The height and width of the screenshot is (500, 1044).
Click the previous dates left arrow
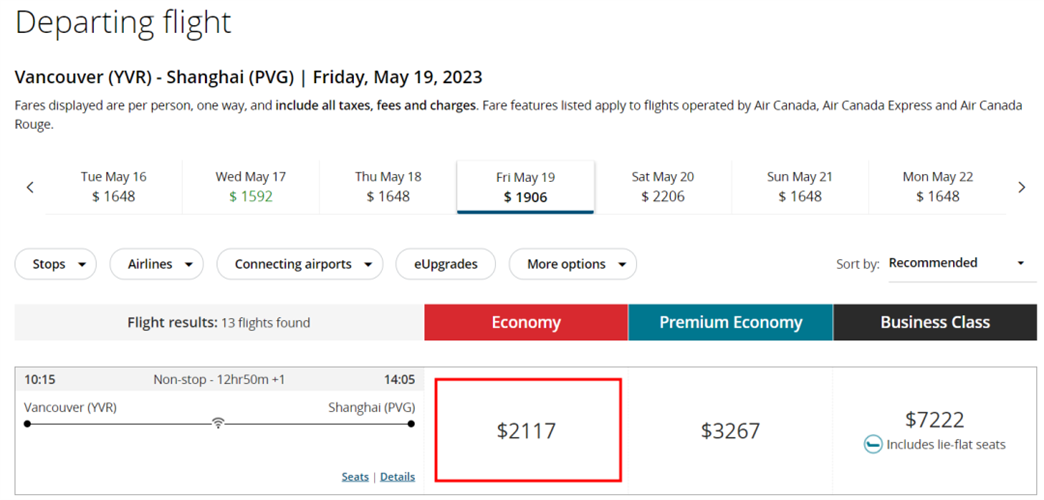[30, 187]
